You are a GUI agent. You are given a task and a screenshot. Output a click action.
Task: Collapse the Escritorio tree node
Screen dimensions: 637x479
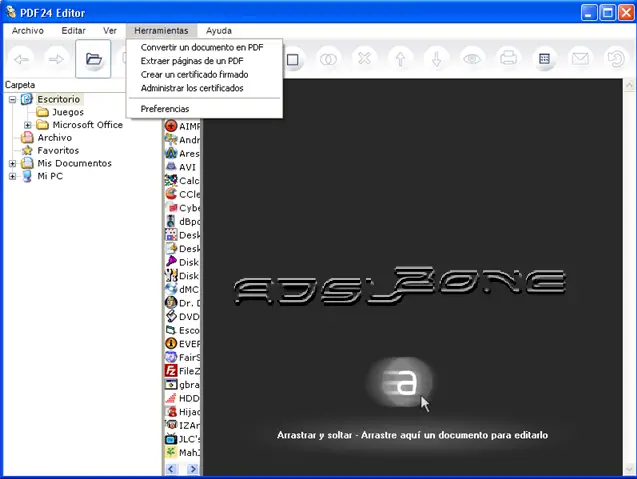(13, 100)
